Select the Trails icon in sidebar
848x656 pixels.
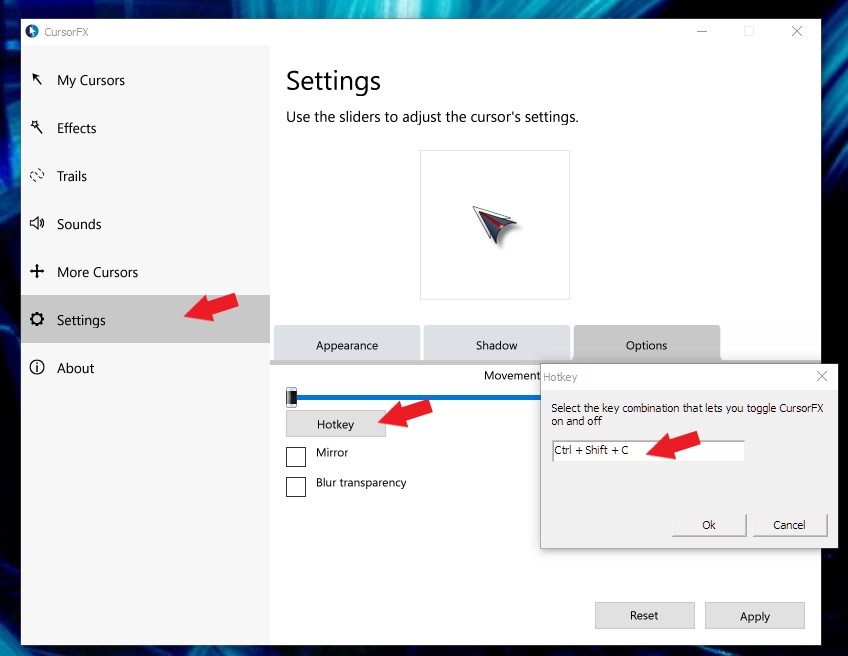(37, 176)
